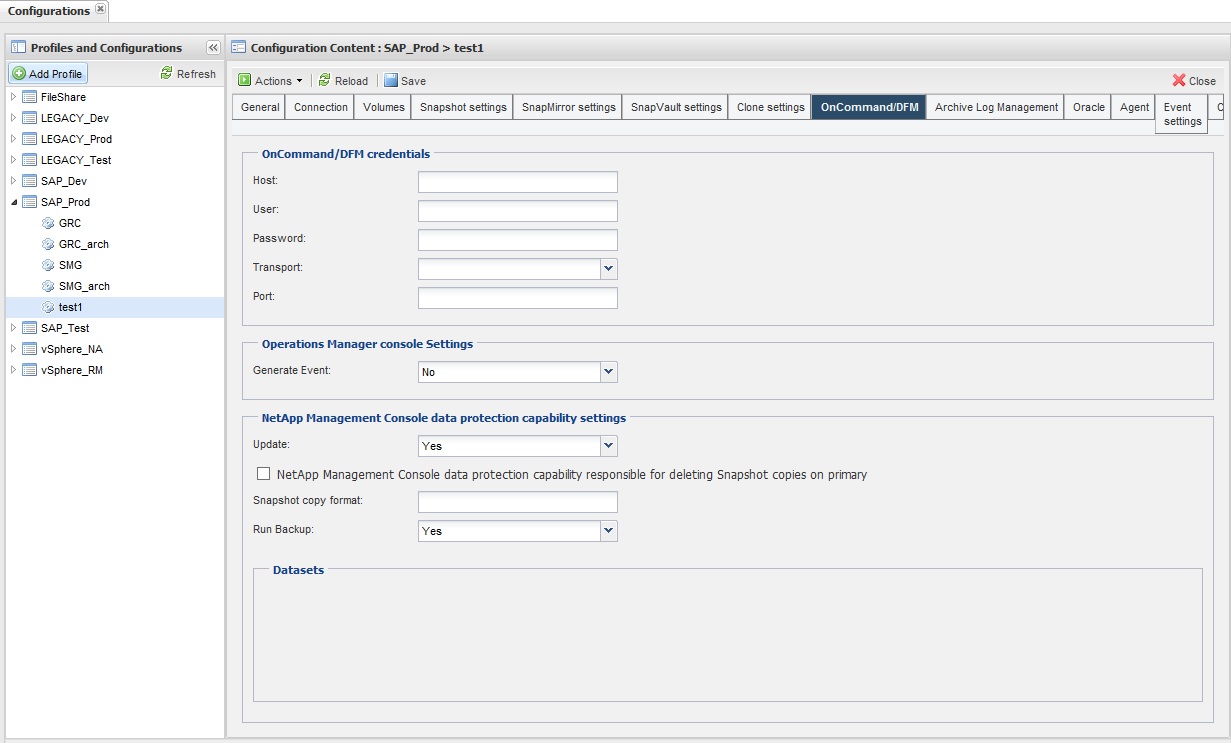The width and height of the screenshot is (1231, 743).
Task: Switch to the Archive Log Management tab
Action: coord(996,107)
